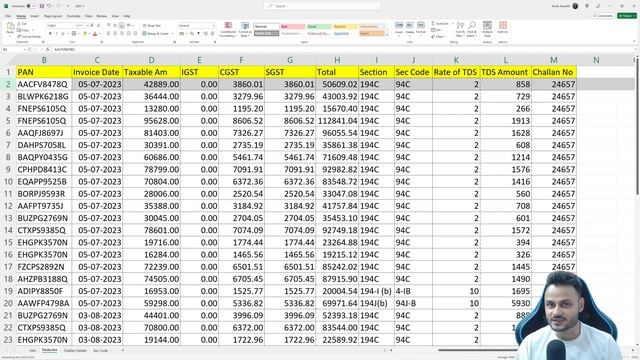The height and width of the screenshot is (360, 640).
Task: Apply the Bad cell style
Action: coord(293,27)
